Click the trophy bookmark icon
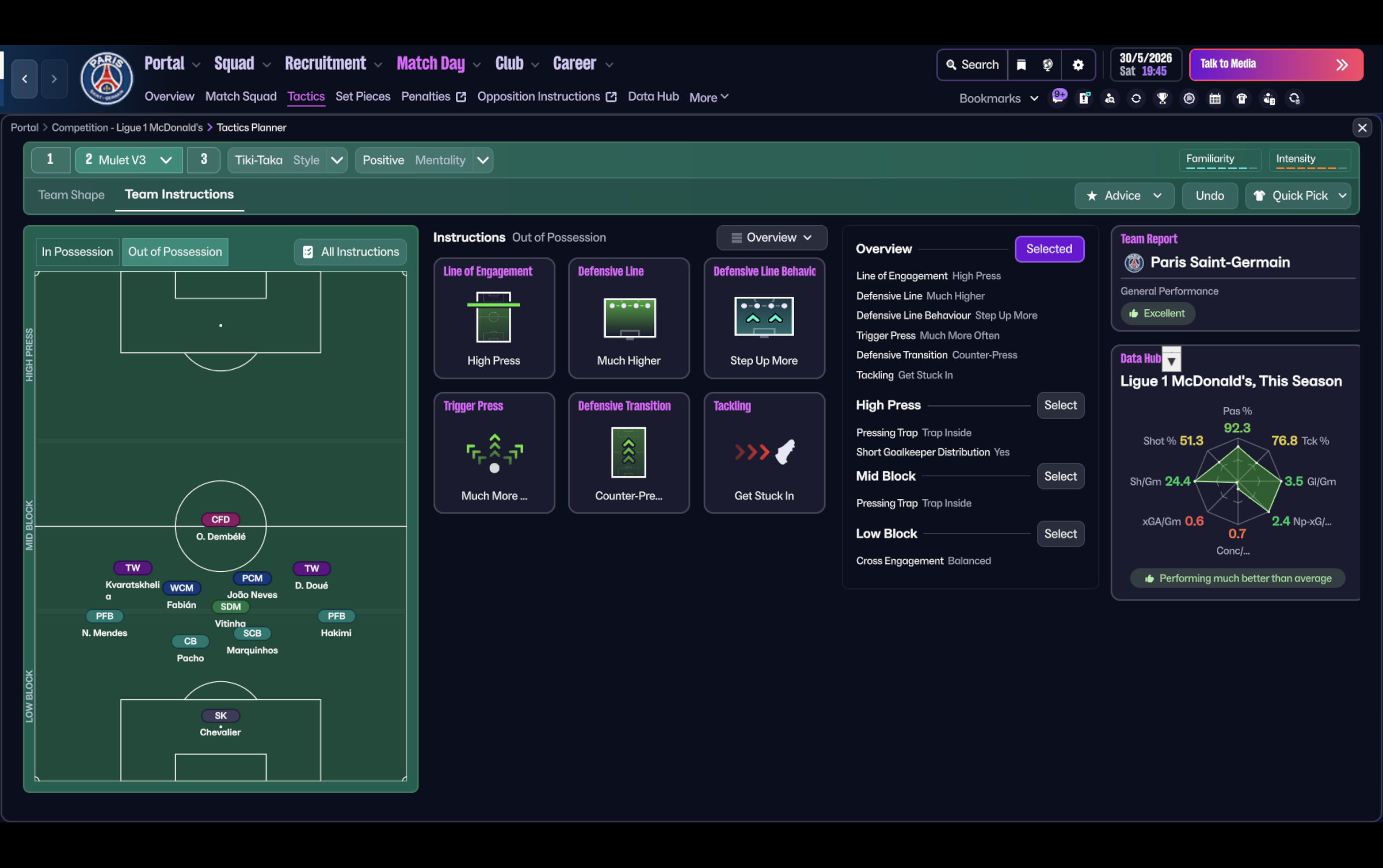This screenshot has width=1383, height=868. coord(1162,98)
